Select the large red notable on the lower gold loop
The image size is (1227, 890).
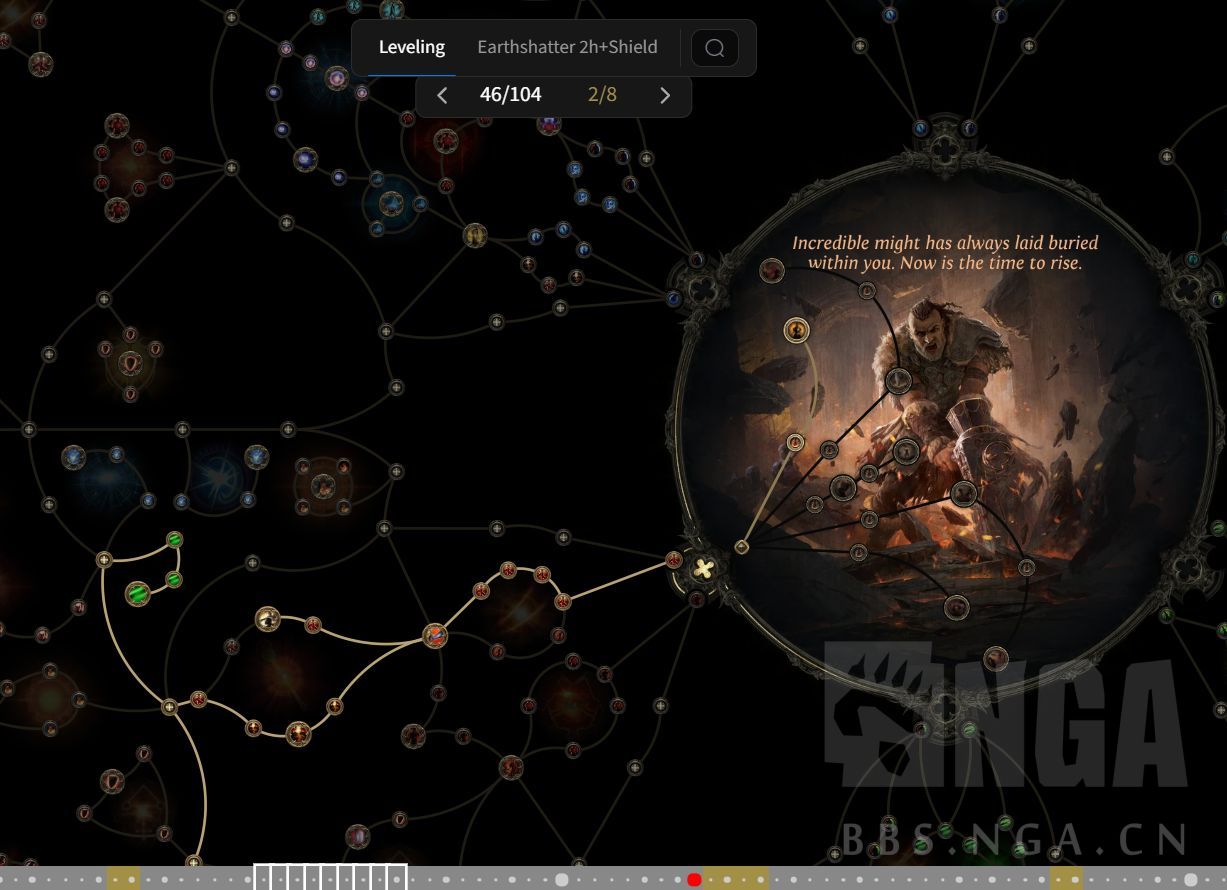[298, 734]
